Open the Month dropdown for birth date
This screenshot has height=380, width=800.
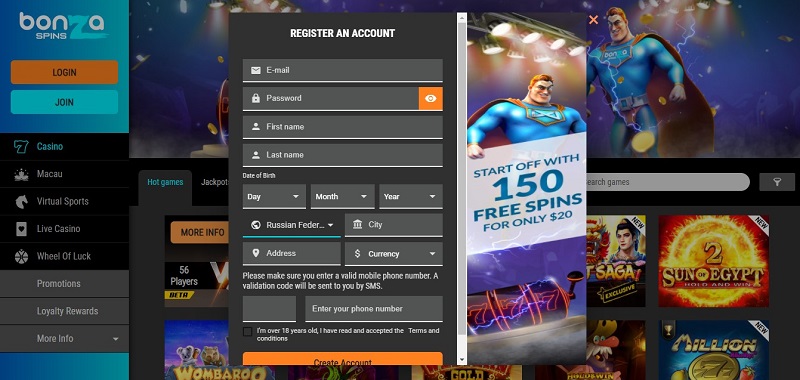coord(342,196)
